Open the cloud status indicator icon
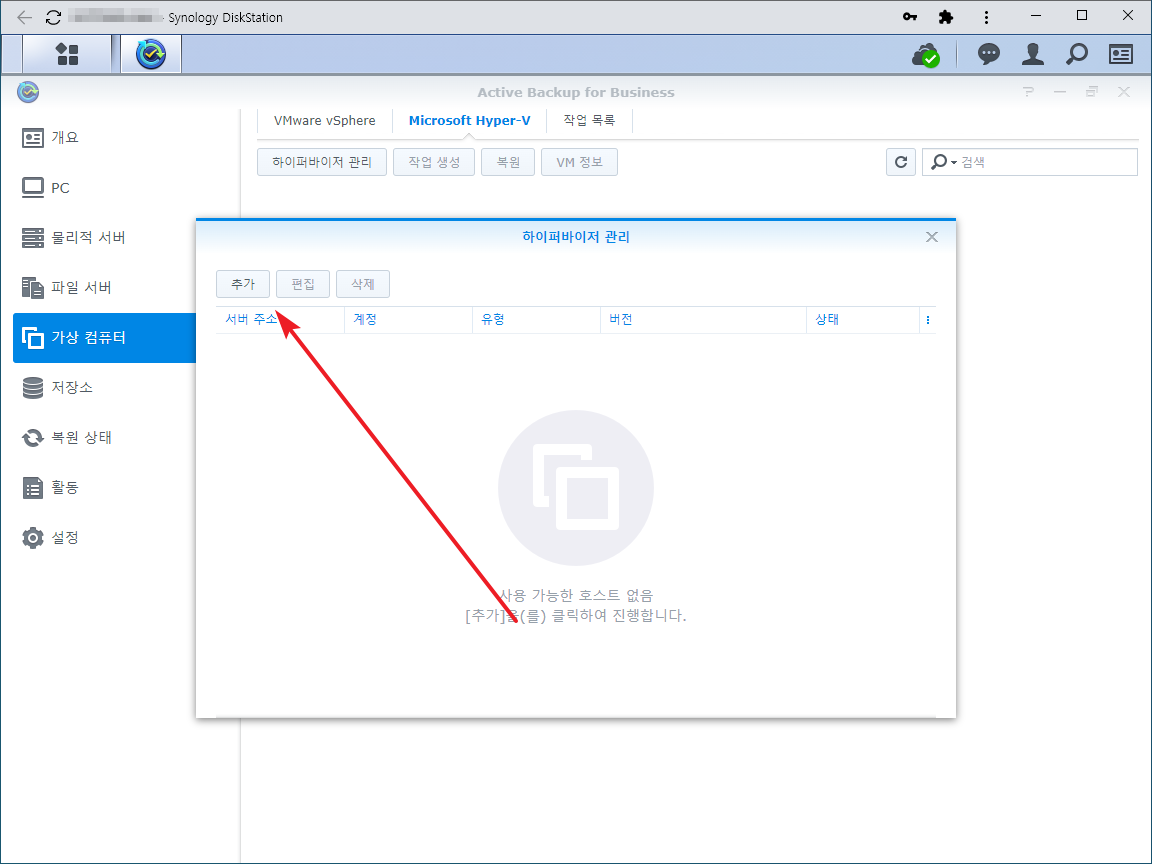Viewport: 1152px width, 864px height. [926, 54]
